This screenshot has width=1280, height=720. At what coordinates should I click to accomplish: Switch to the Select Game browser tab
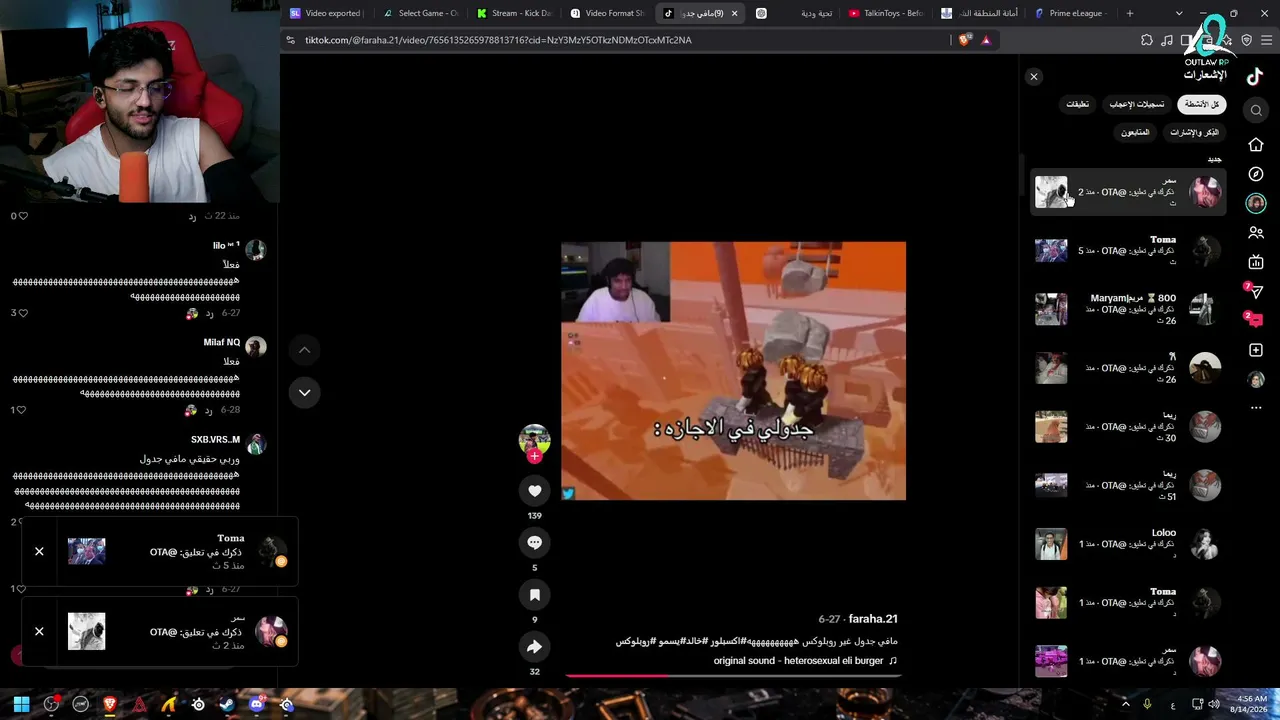(421, 13)
